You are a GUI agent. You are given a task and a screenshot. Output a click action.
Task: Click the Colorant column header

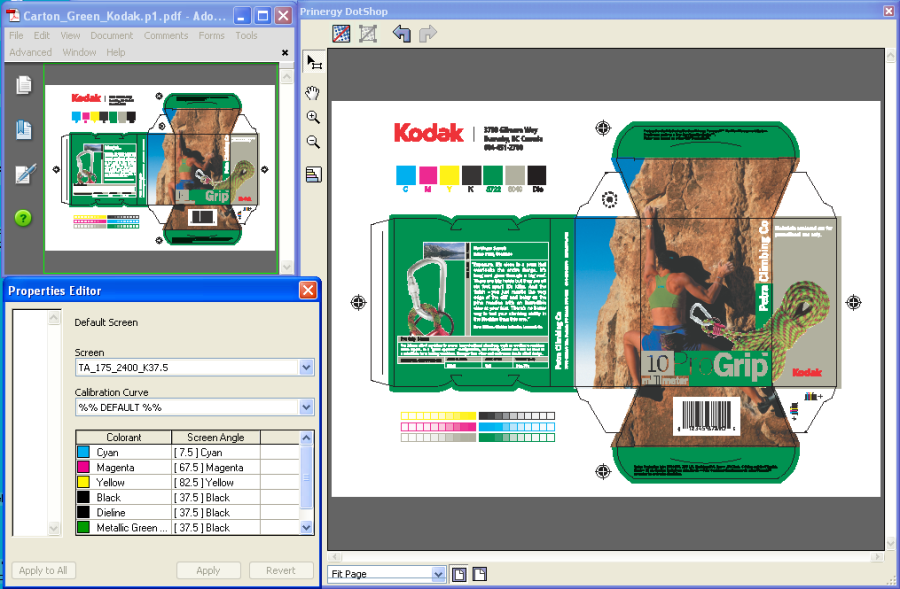coord(123,437)
